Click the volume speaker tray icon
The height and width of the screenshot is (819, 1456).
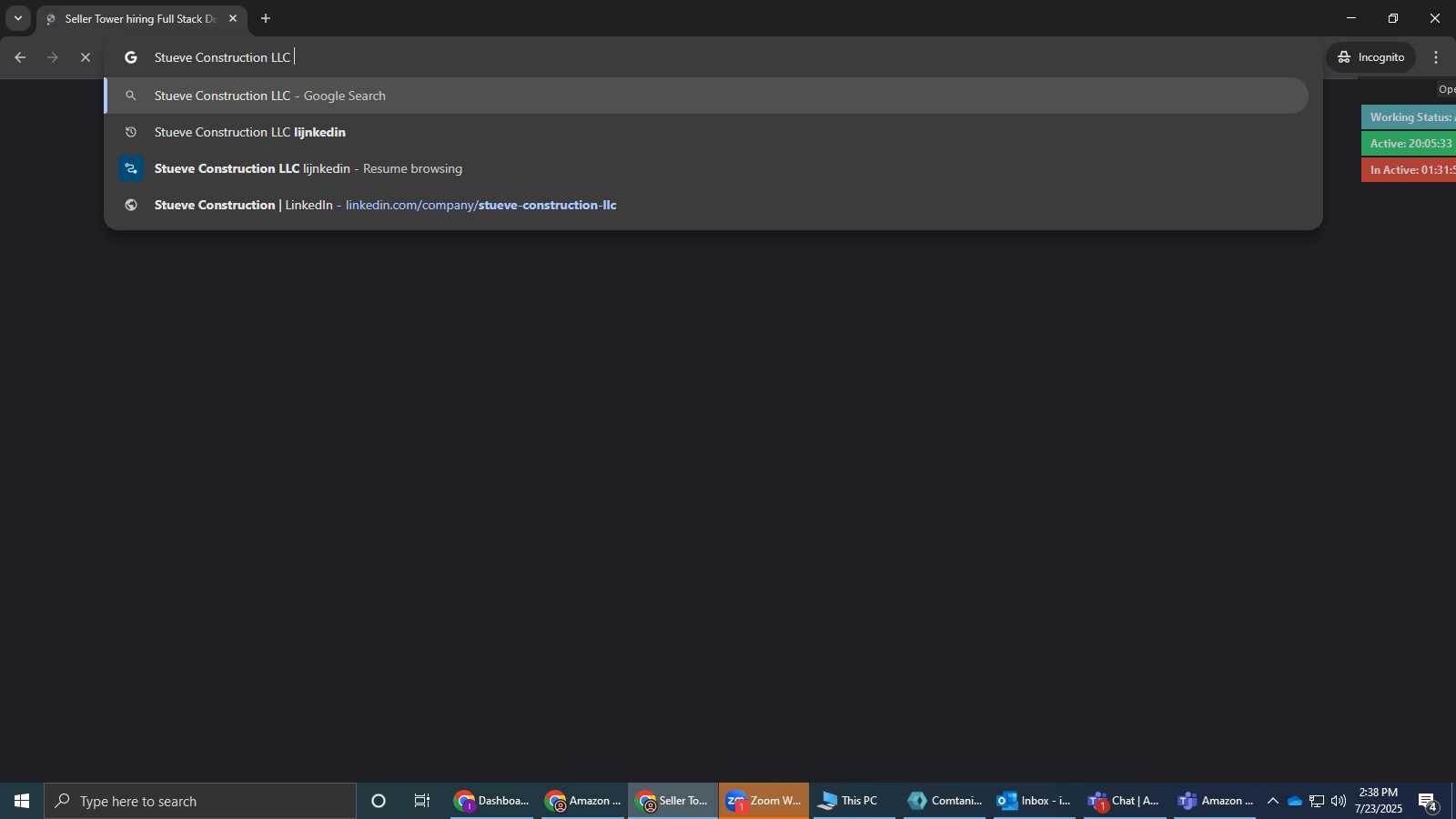click(x=1339, y=801)
